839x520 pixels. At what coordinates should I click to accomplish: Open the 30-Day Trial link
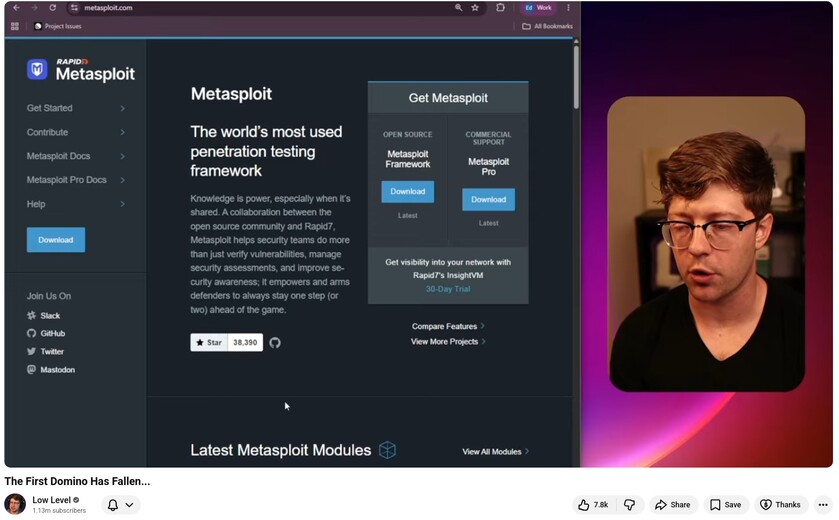coord(448,289)
